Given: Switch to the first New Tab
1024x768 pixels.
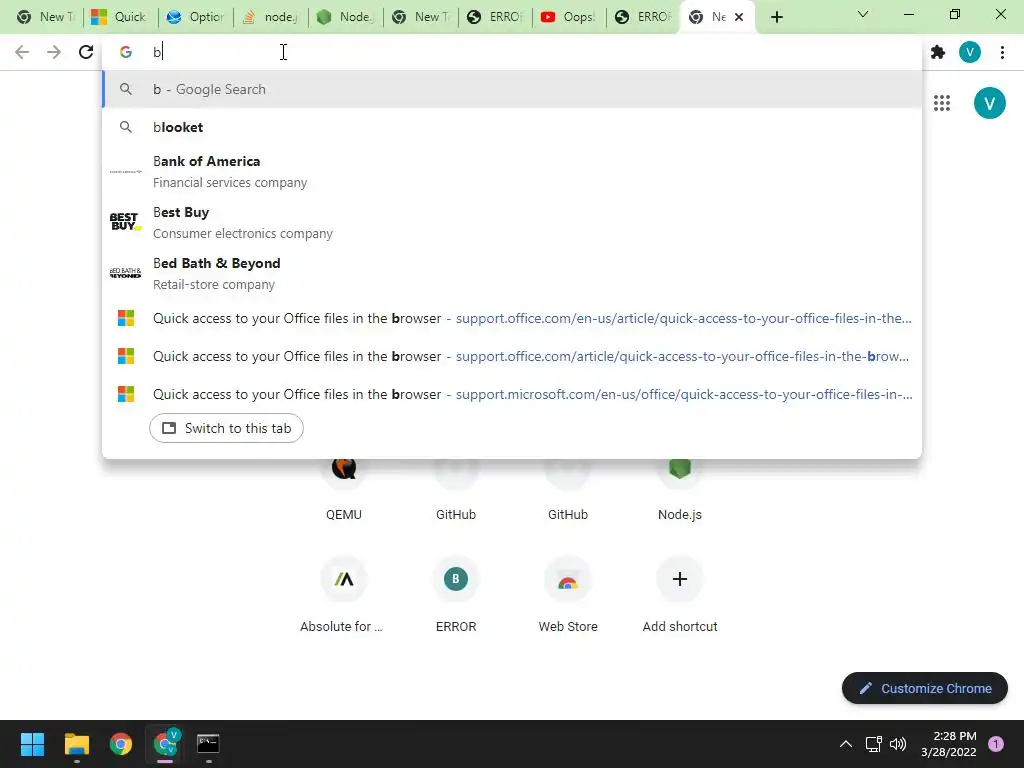Looking at the screenshot, I should [x=44, y=17].
